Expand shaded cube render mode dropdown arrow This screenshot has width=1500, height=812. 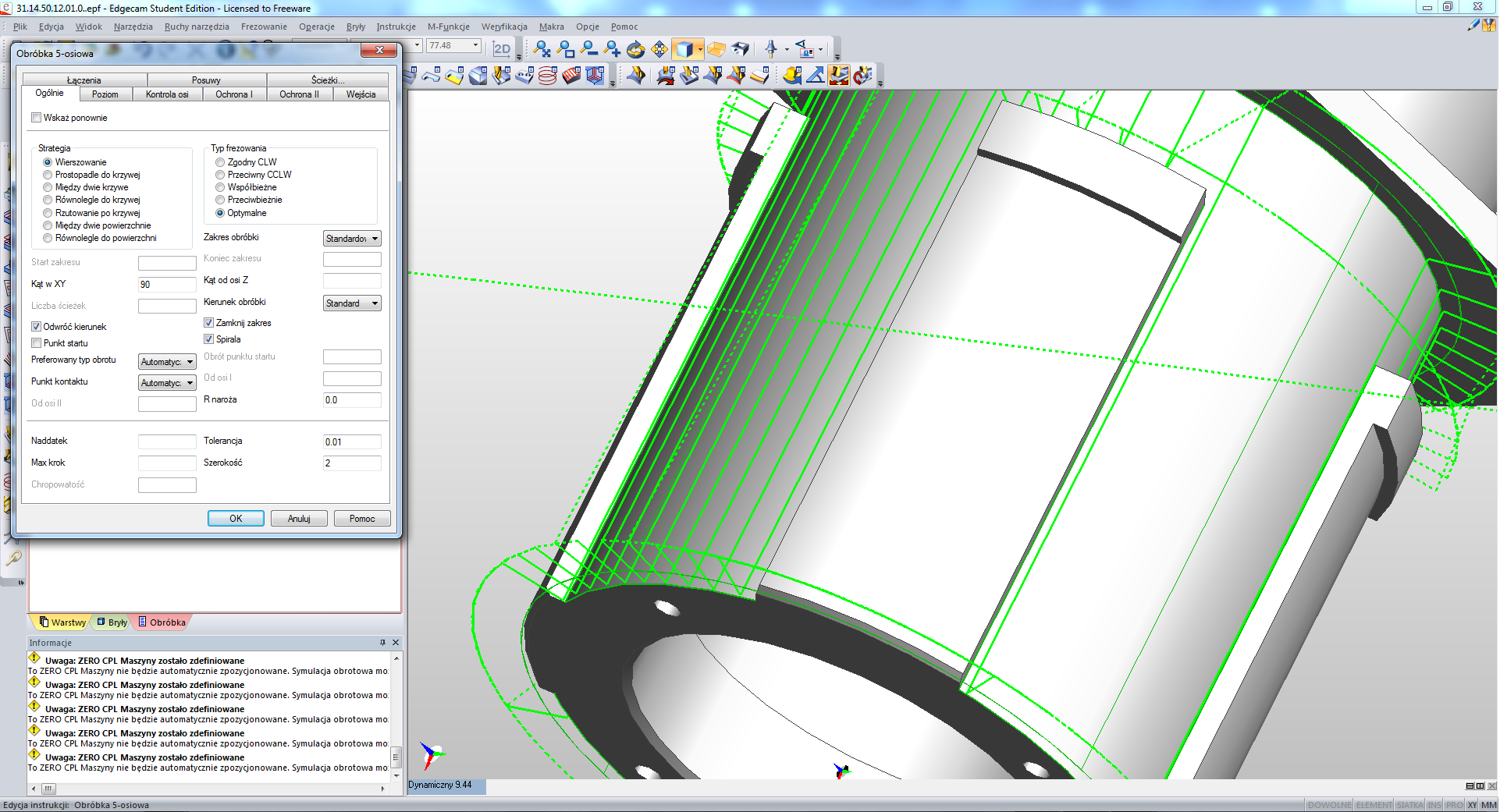coord(700,49)
